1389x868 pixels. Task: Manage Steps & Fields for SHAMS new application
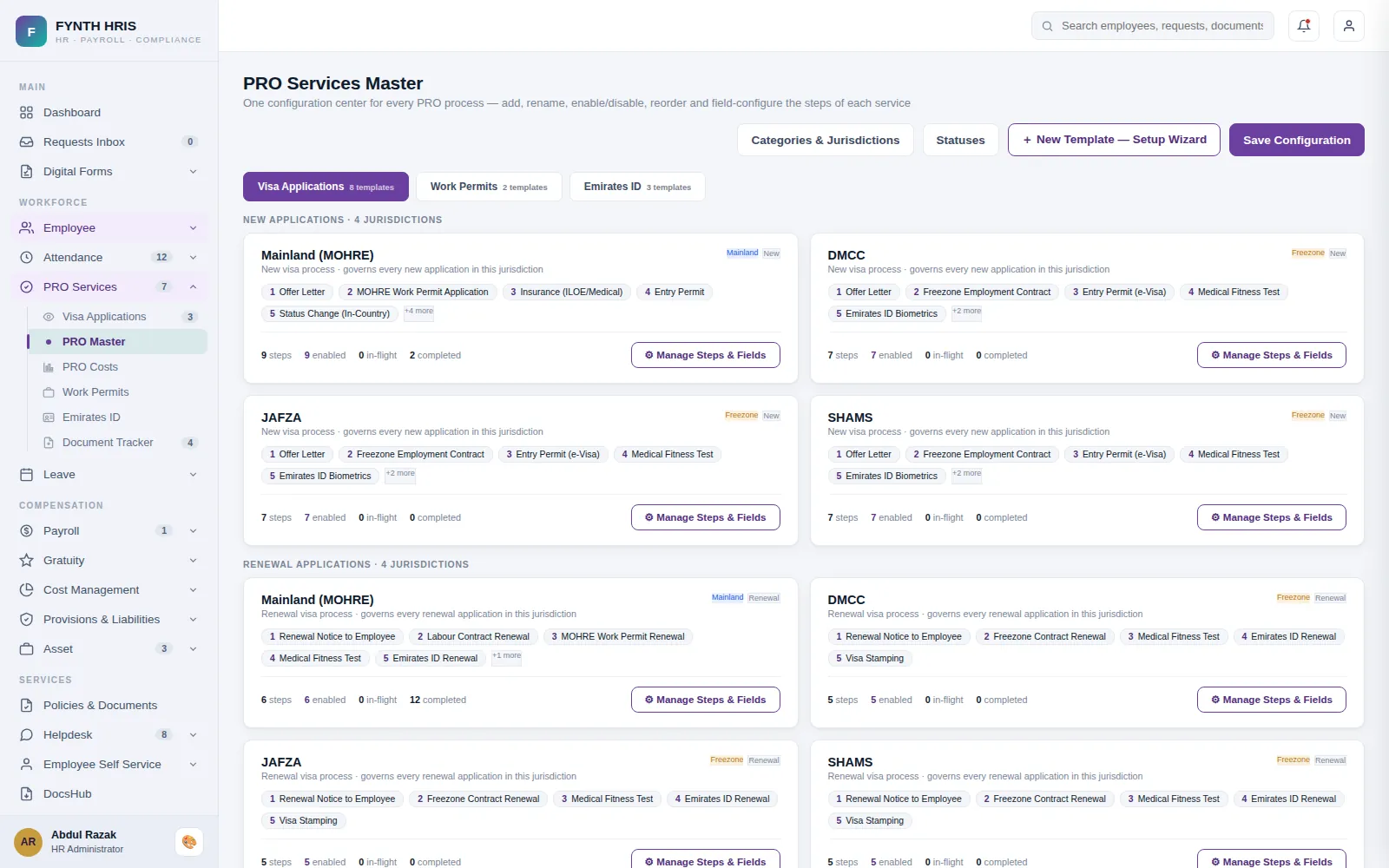click(1272, 517)
